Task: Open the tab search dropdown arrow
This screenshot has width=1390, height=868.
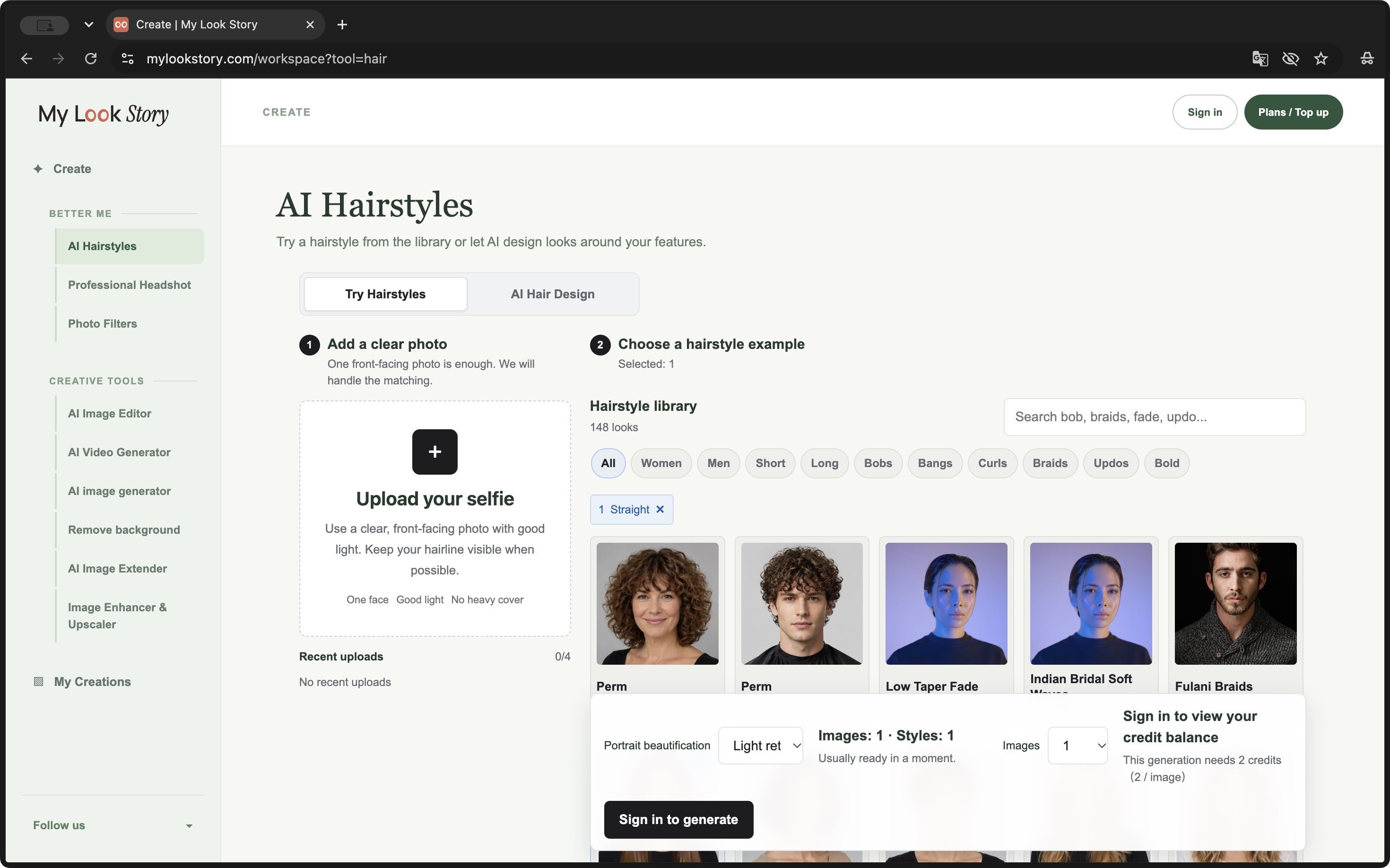Action: point(88,25)
